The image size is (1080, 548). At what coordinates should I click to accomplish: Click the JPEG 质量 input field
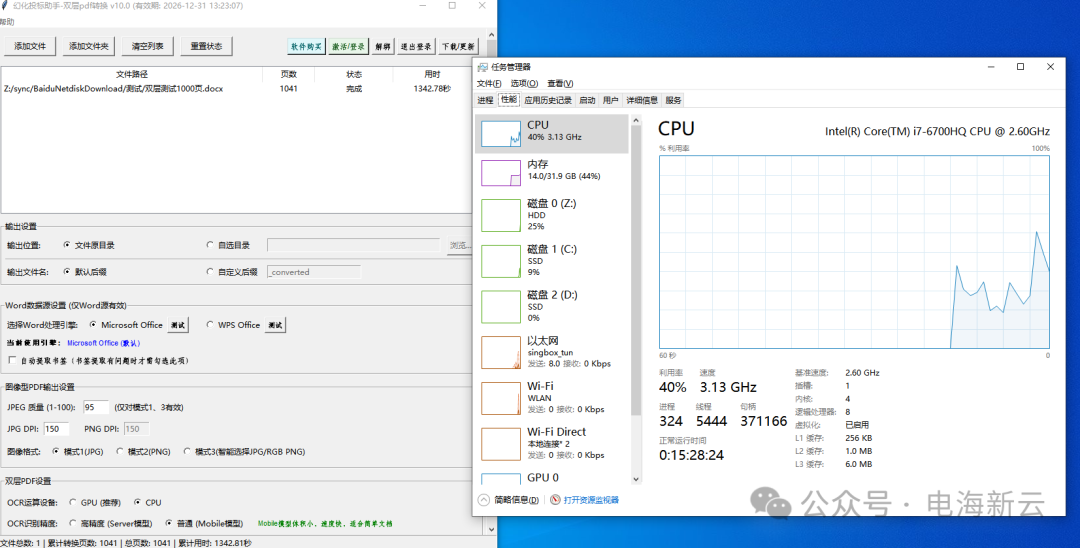click(x=96, y=407)
